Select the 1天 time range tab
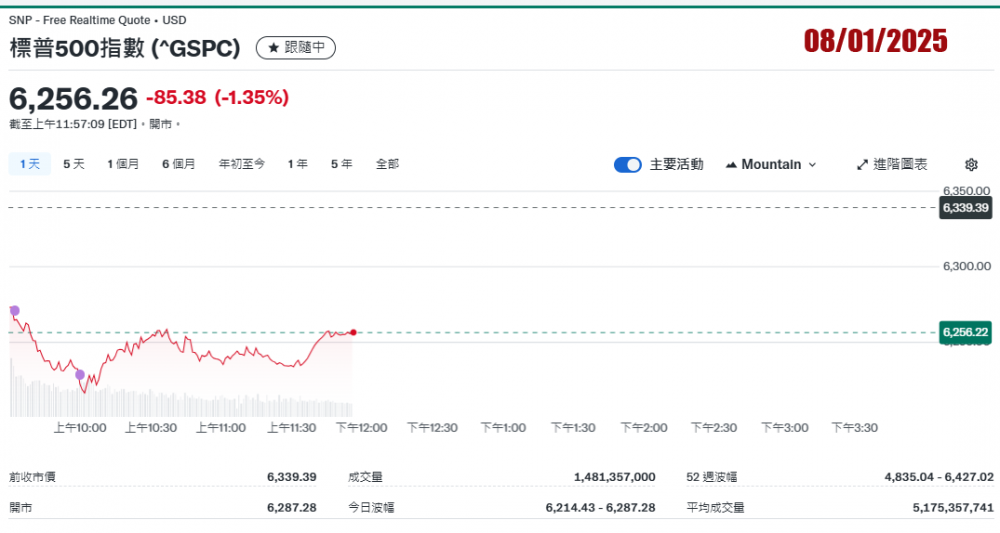 [29, 164]
